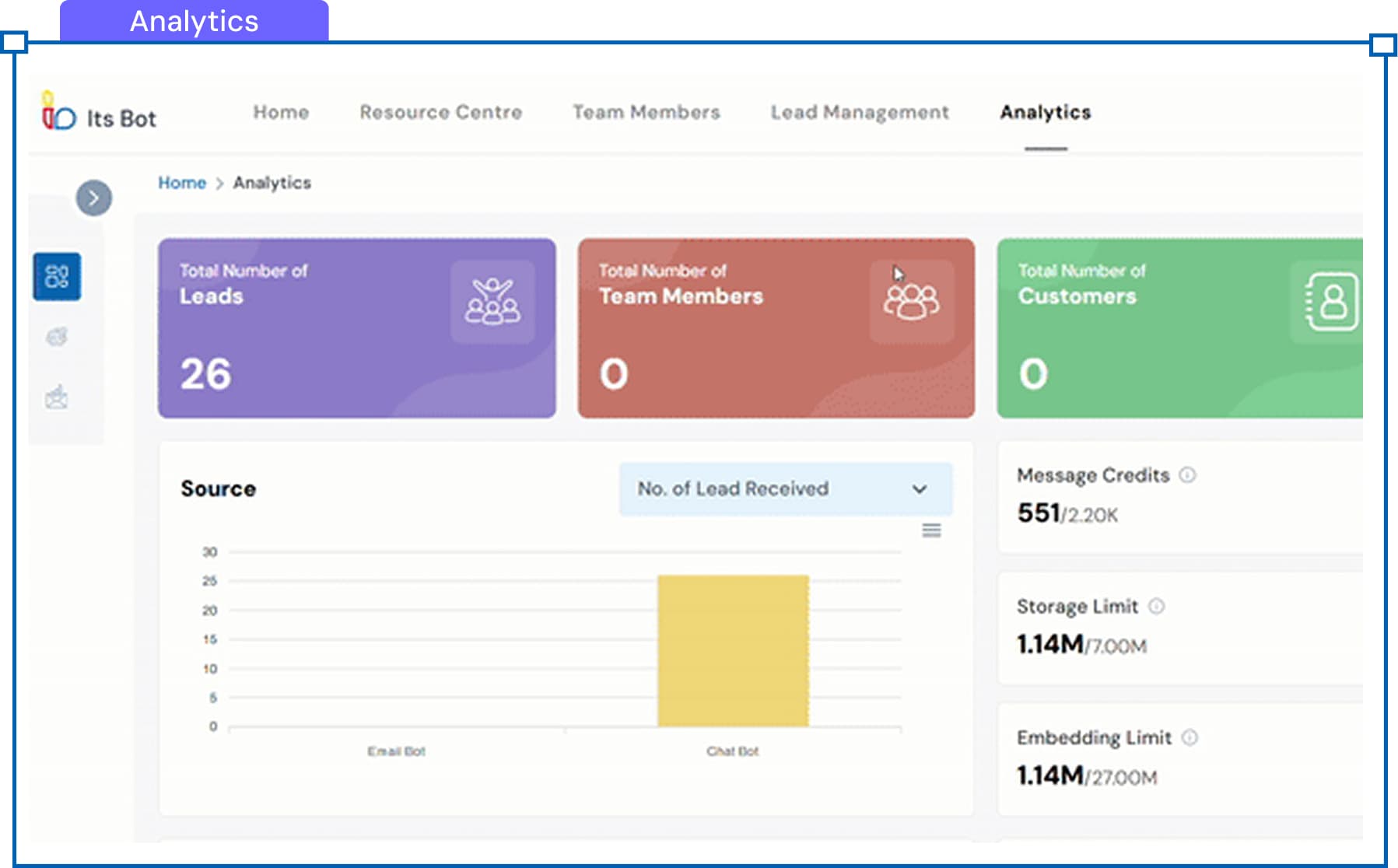Click the Embedding Limit info icon
The height and width of the screenshot is (868, 1398).
pos(1190,737)
